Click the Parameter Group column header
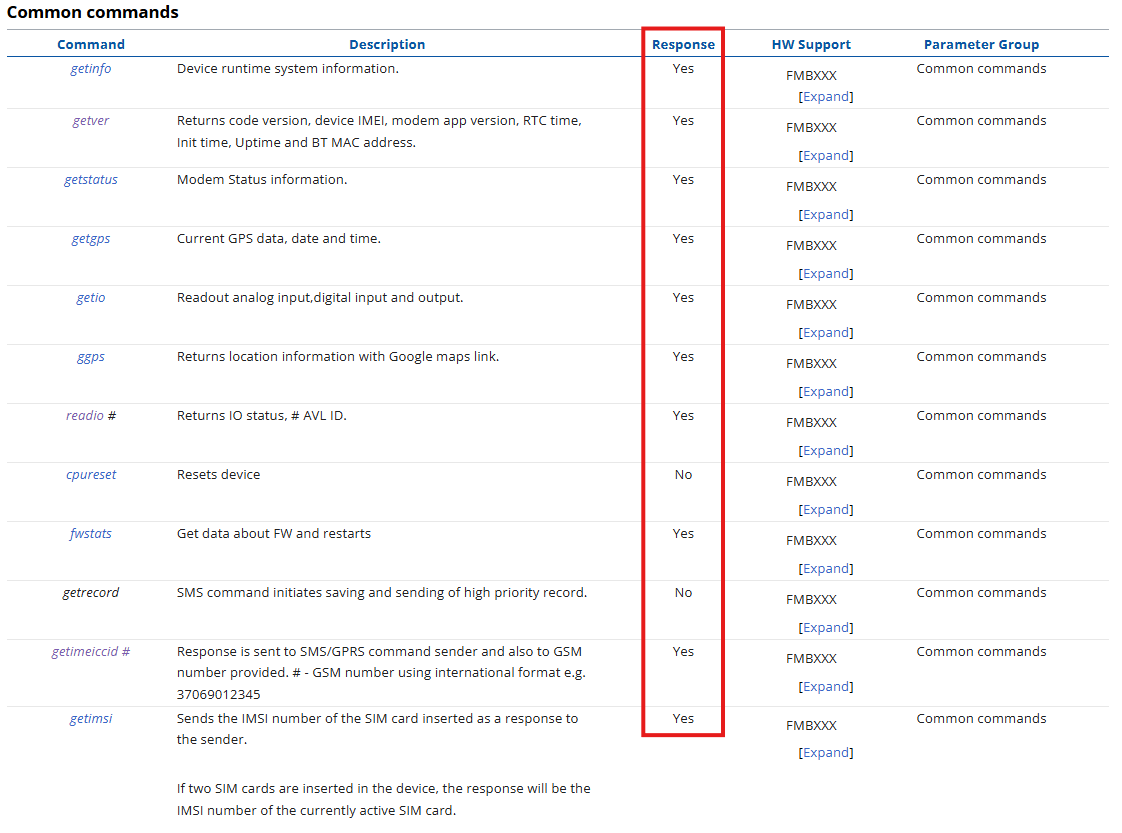 tap(981, 45)
